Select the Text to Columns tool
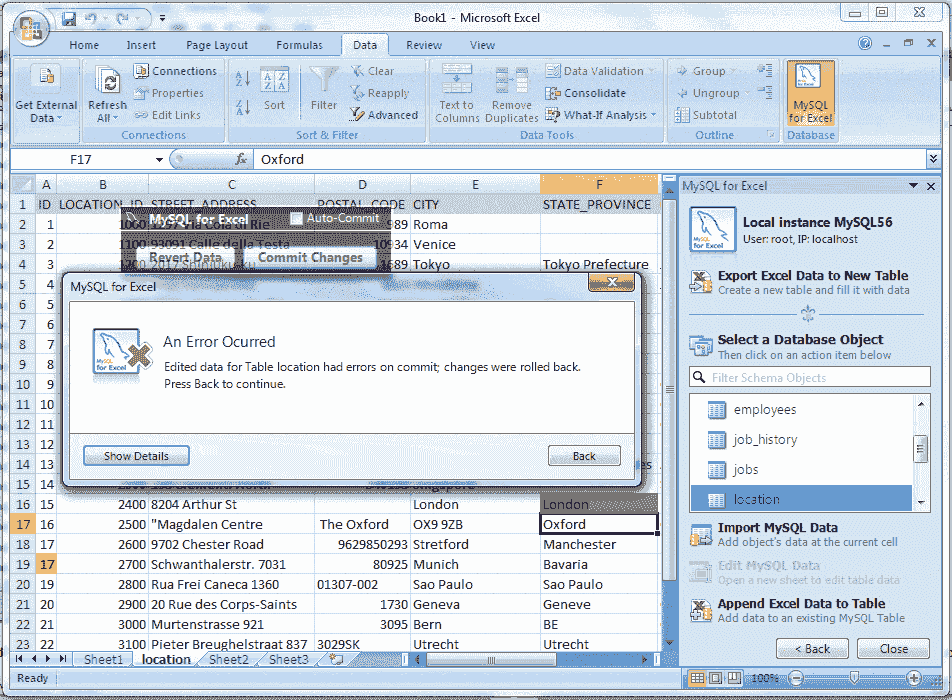 click(456, 92)
